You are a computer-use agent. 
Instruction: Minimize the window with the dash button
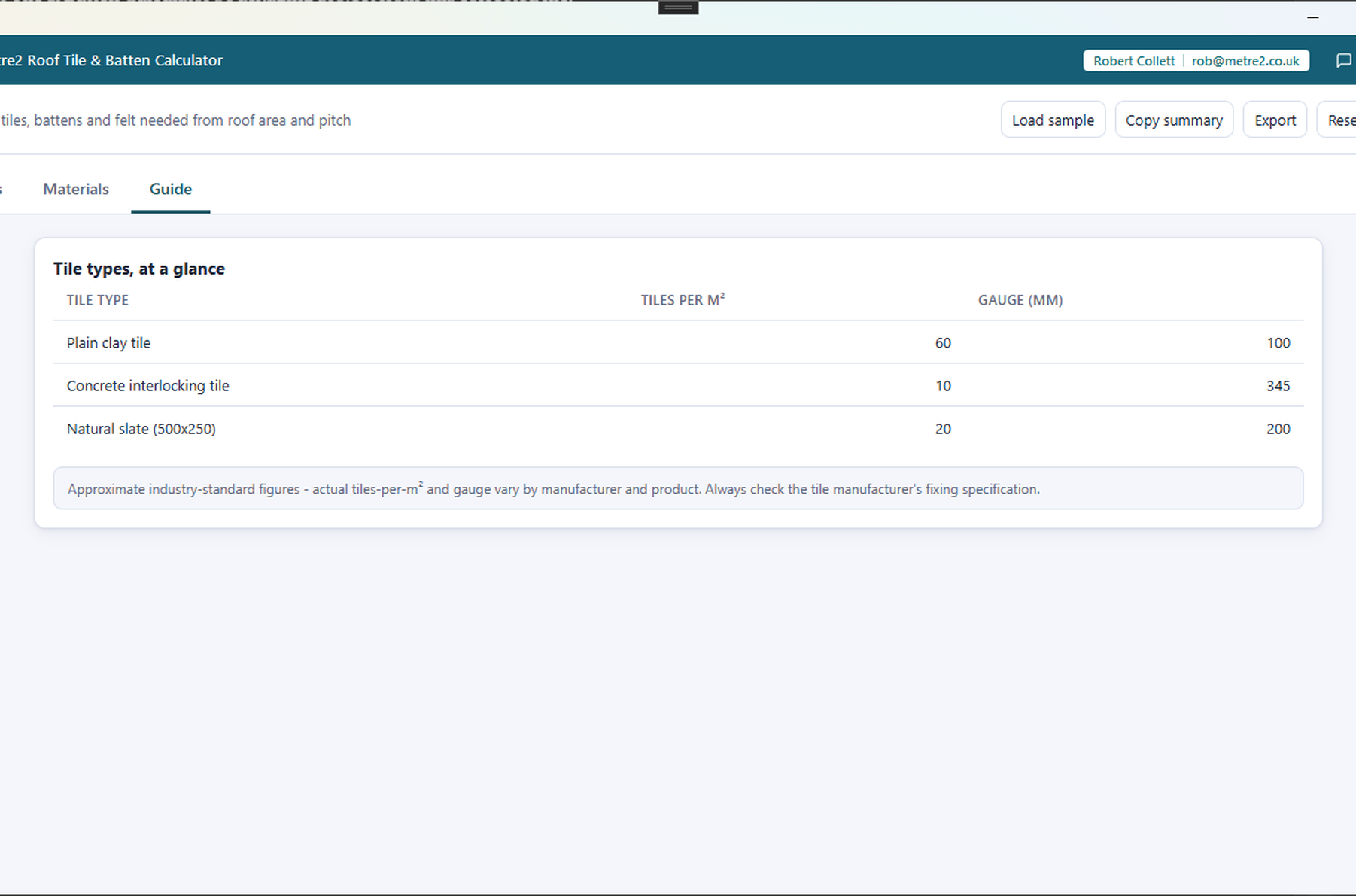[x=1313, y=17]
